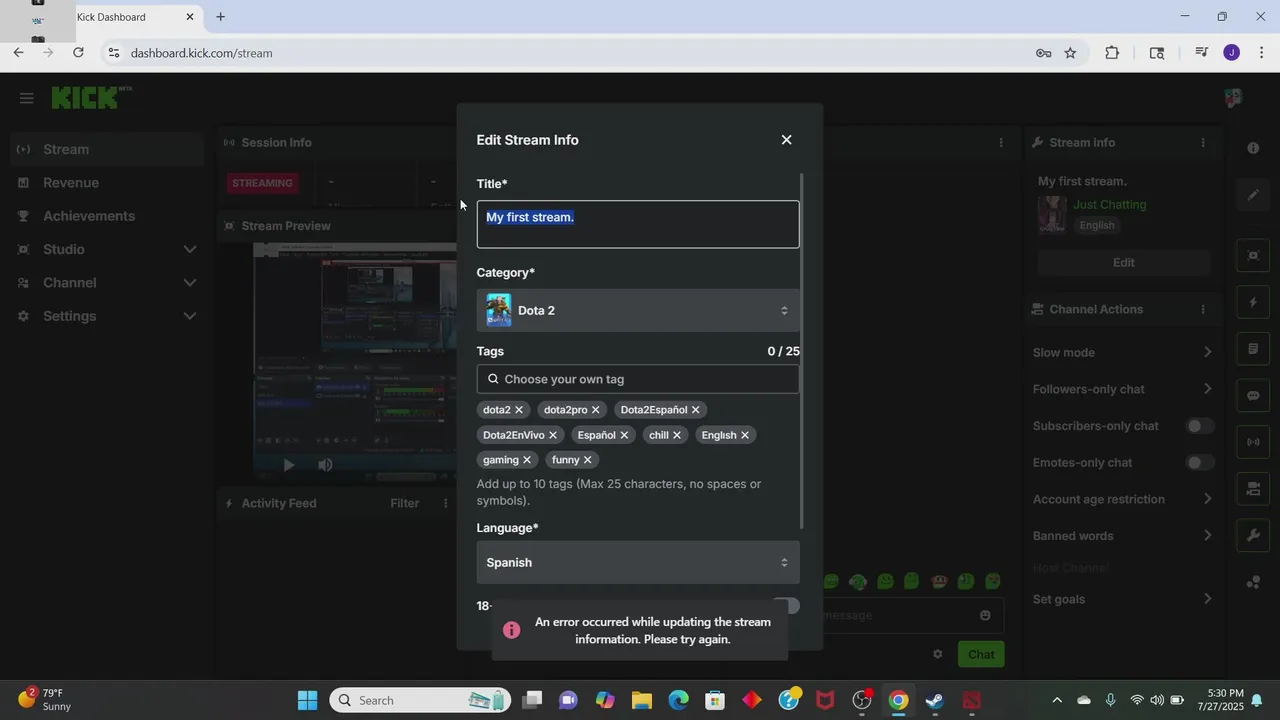Open the Category dropdown showing Dota 2
1280x720 pixels.
click(x=638, y=310)
